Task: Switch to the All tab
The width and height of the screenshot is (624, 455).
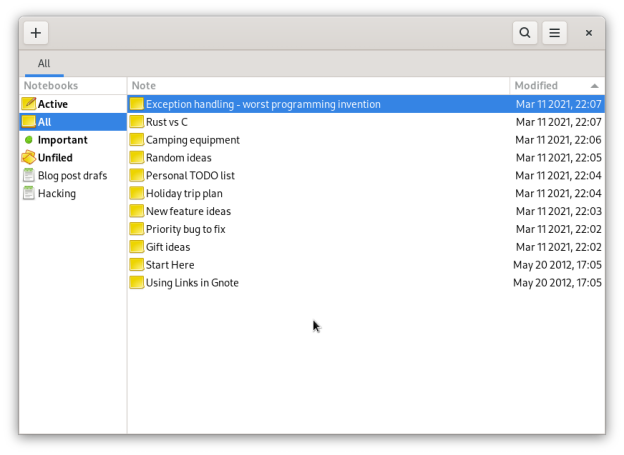Action: [44, 64]
